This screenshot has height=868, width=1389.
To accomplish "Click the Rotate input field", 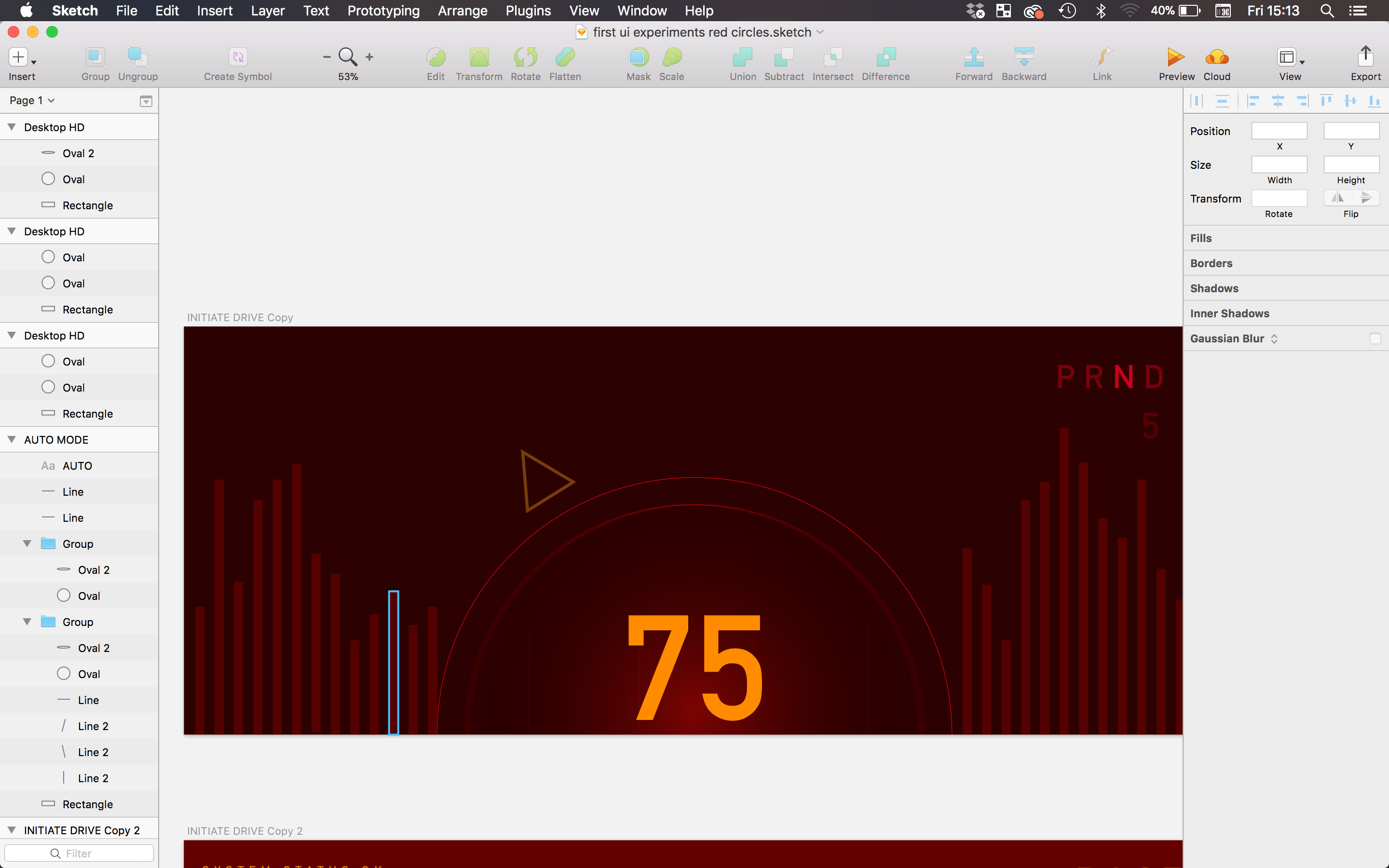I will [1279, 198].
